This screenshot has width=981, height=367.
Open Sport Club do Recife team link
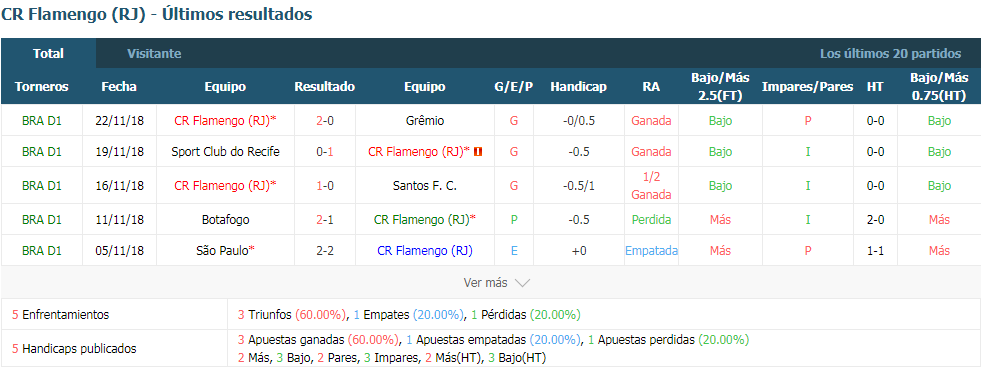tap(225, 151)
